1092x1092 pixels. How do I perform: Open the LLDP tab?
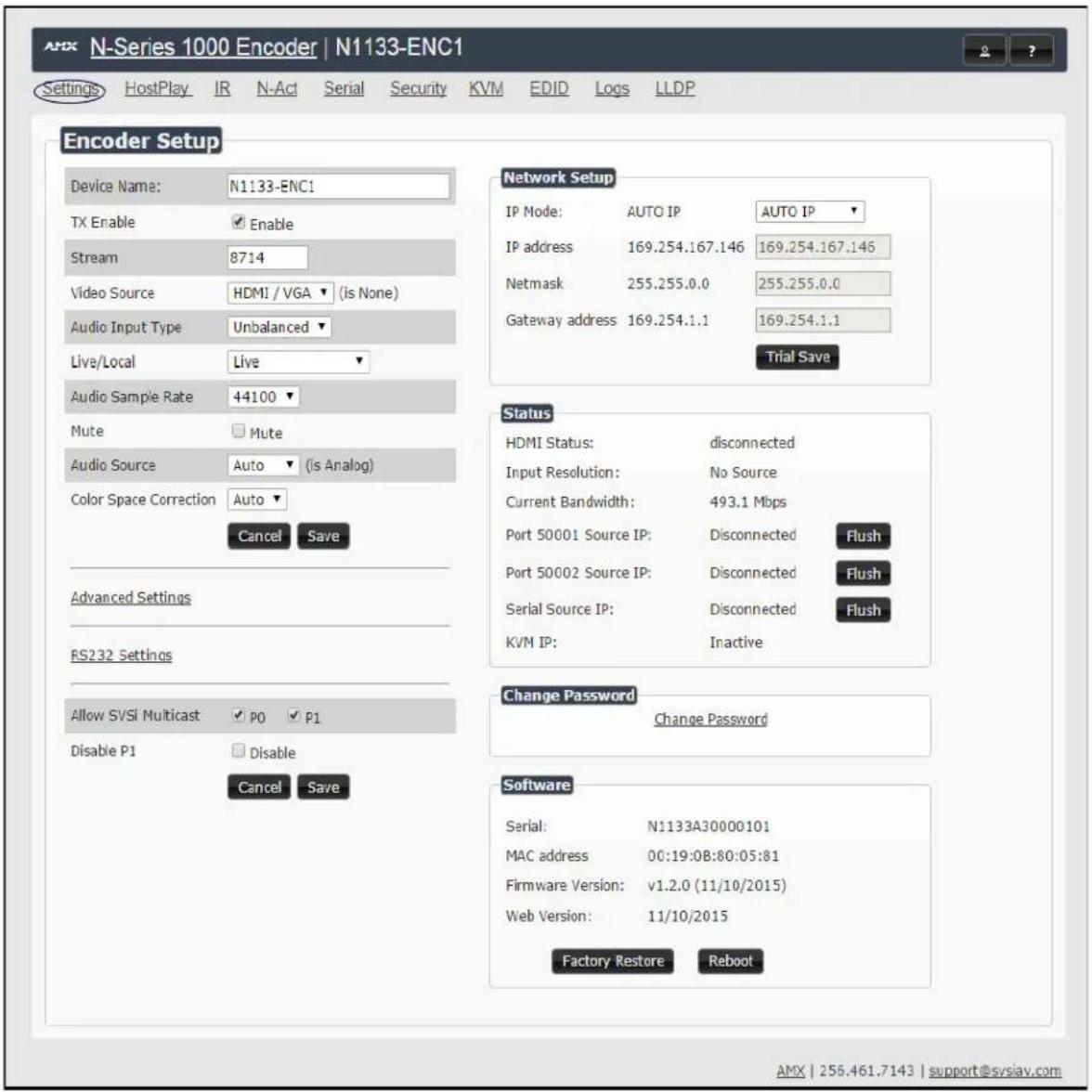[x=674, y=88]
